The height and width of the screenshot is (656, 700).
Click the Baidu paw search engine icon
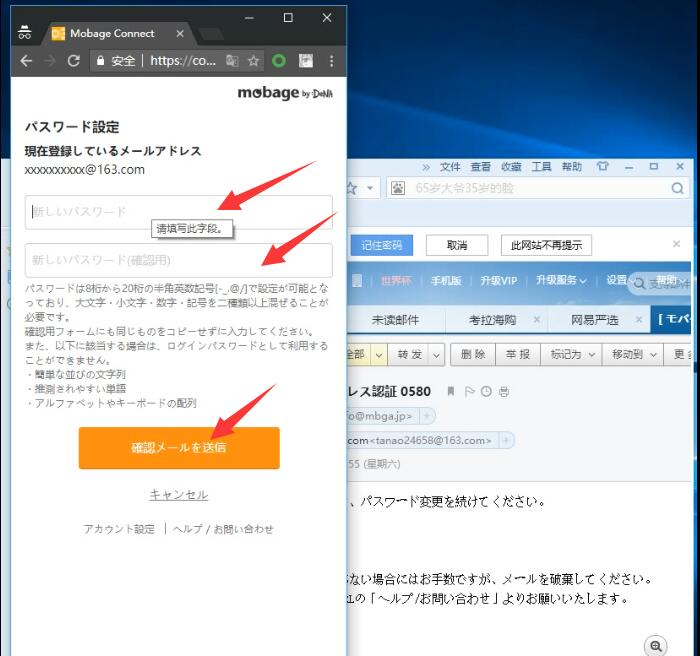(398, 188)
